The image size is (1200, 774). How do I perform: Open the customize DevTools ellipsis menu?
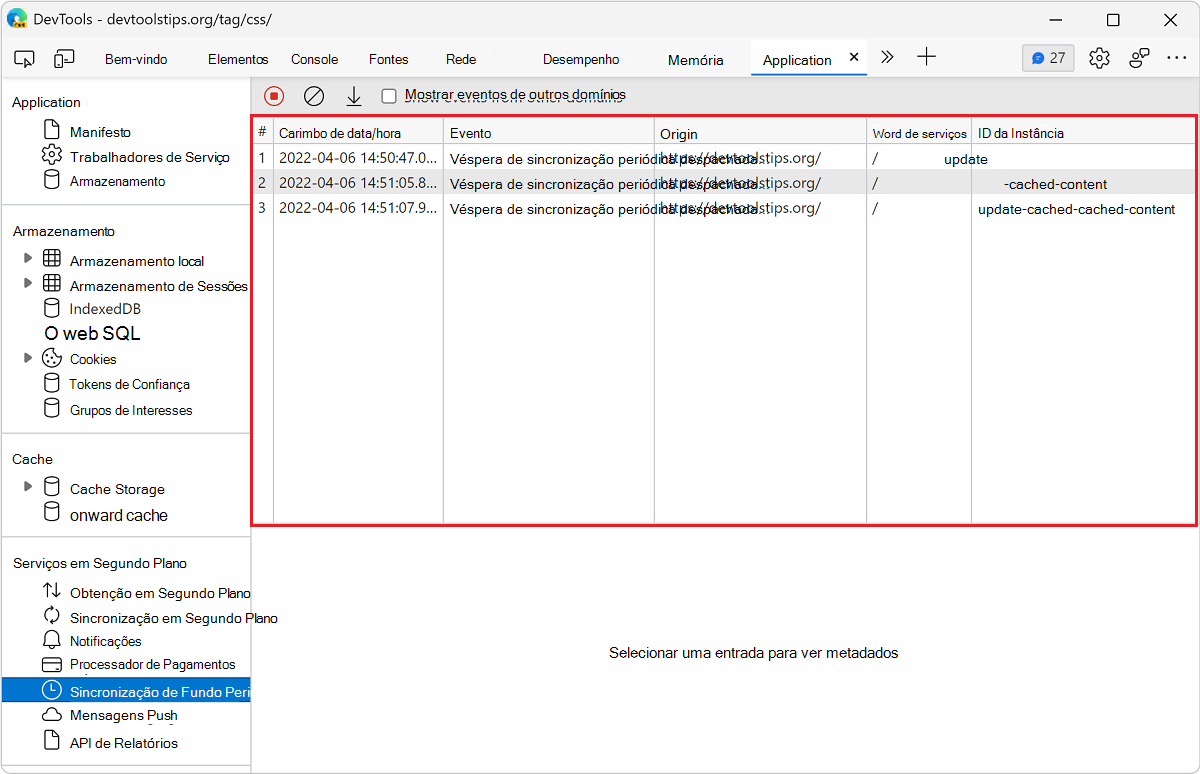click(1176, 58)
